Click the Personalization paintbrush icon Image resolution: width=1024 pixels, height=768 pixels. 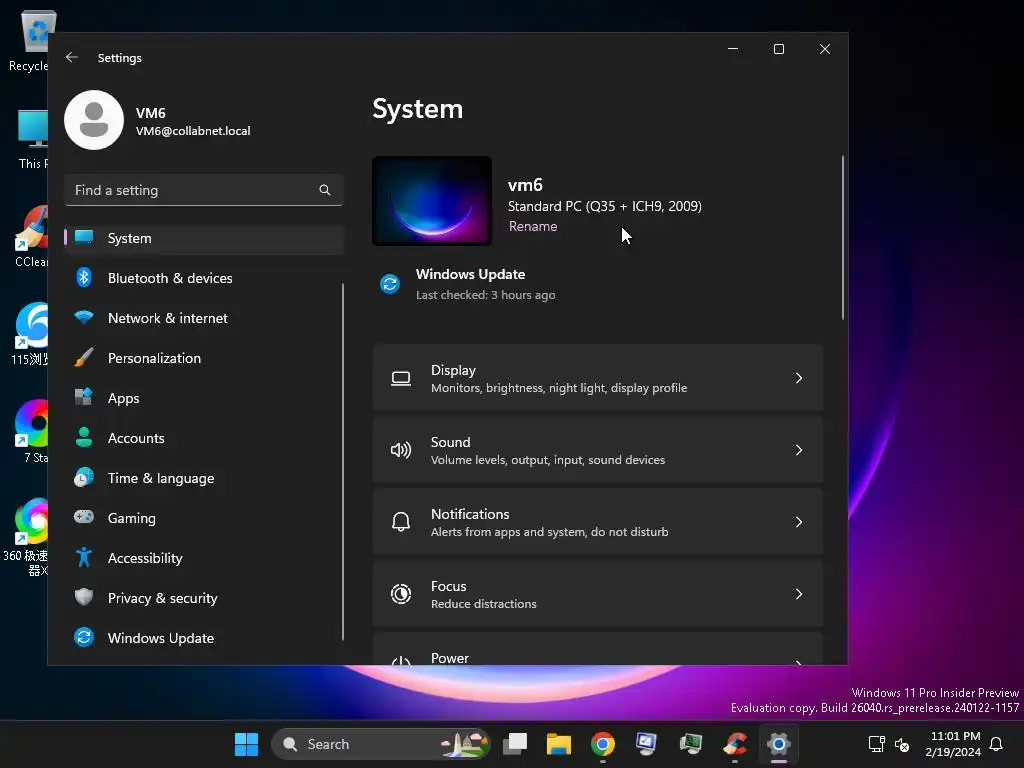84,357
